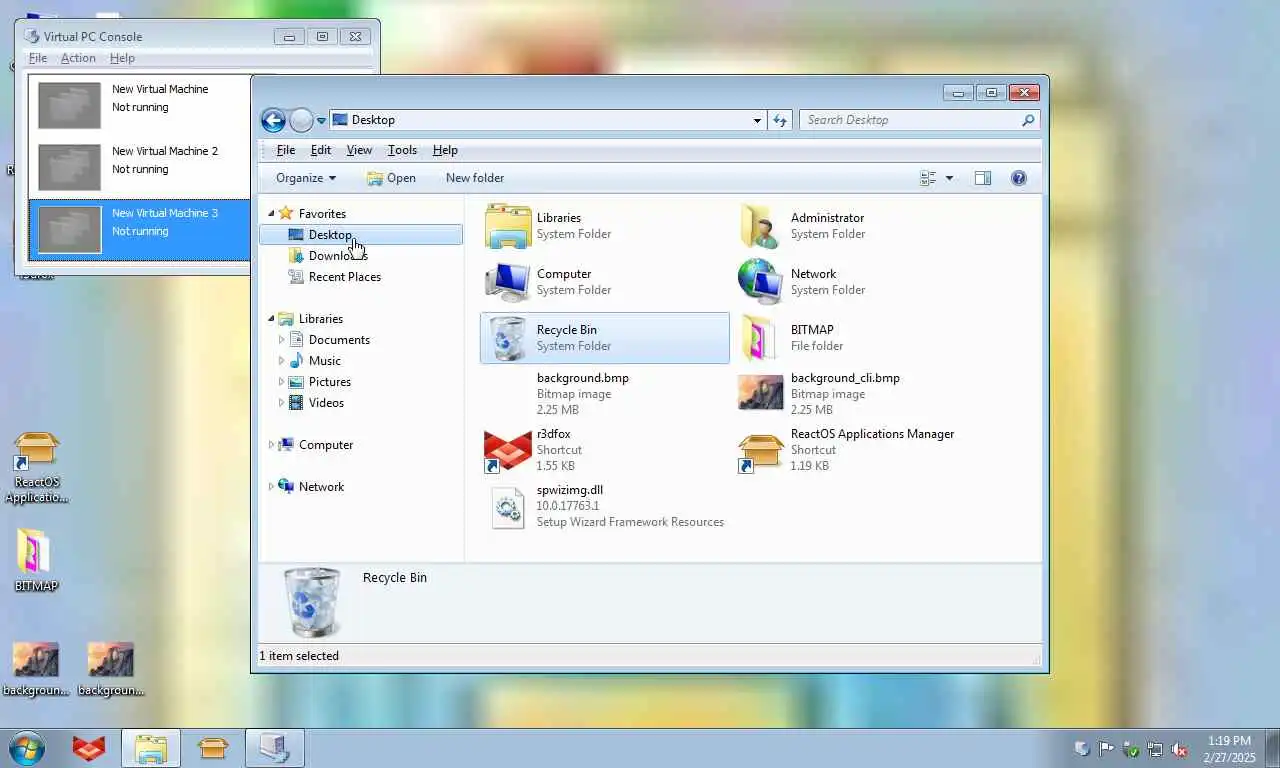Expand Computer in navigation pane
Viewport: 1280px width, 768px height.
[271, 445]
